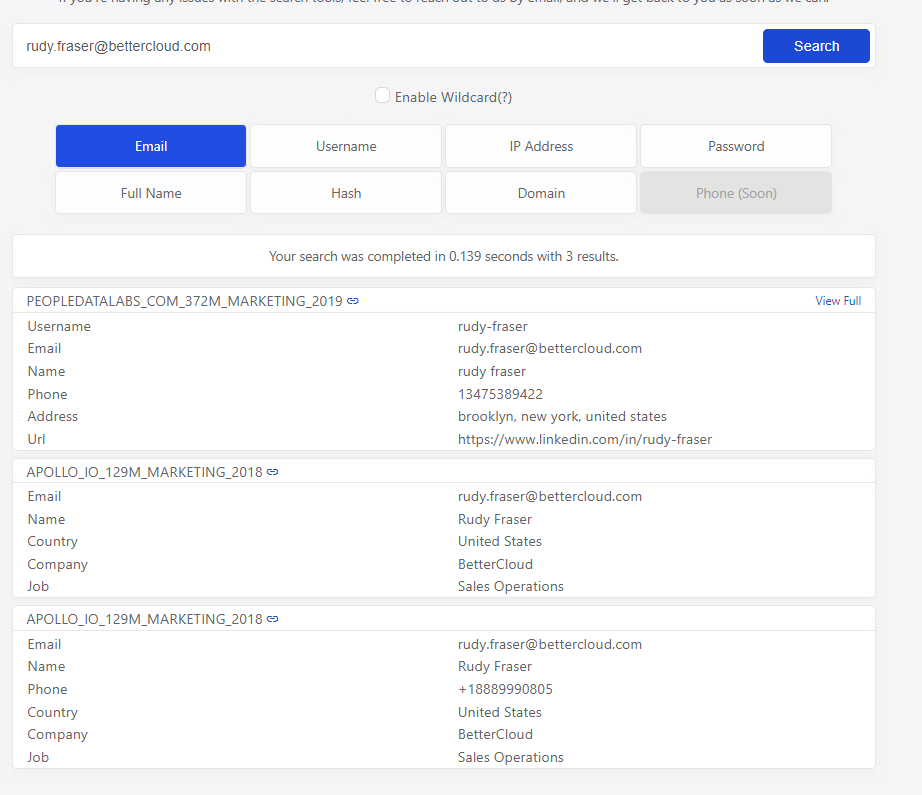Click the search completed results message
Image resolution: width=922 pixels, height=795 pixels.
tap(444, 256)
